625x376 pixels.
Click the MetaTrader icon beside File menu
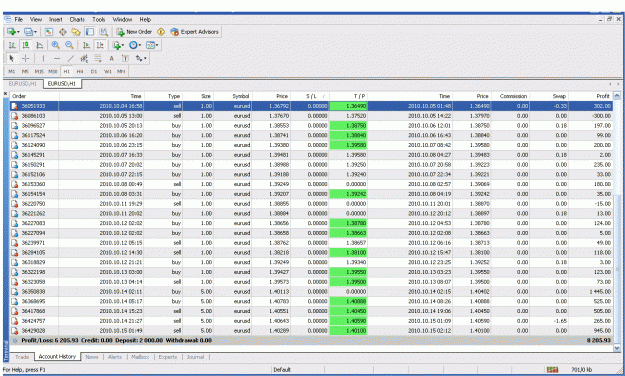8,19
